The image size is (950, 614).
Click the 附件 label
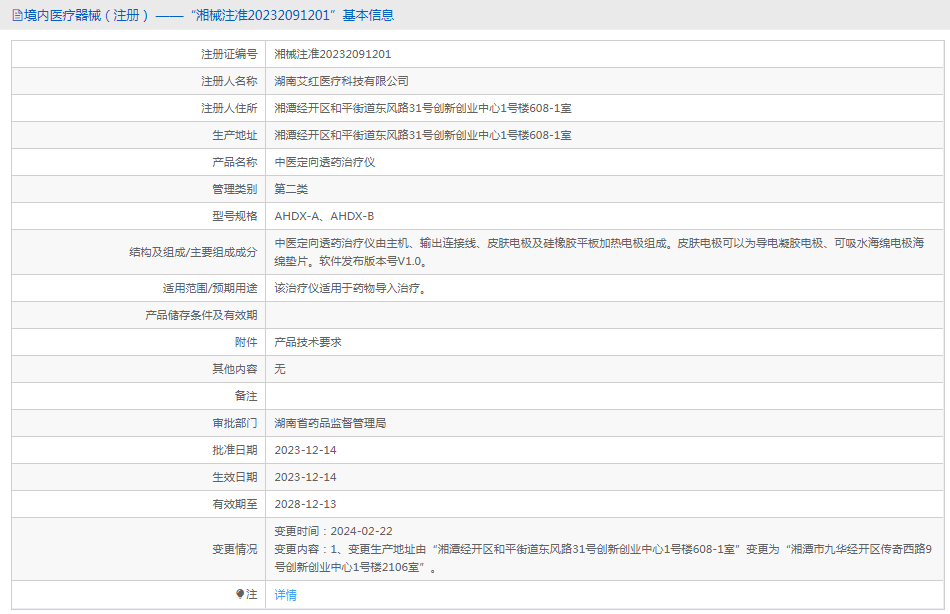(246, 342)
